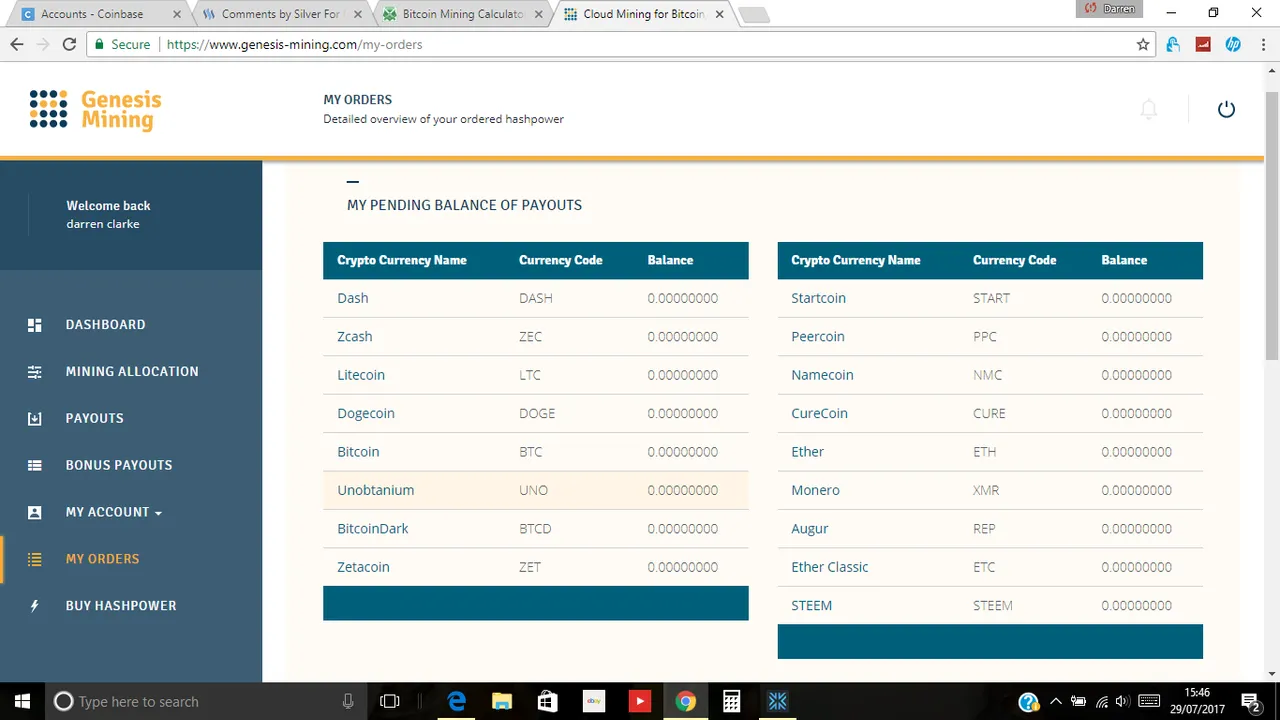This screenshot has width=1280, height=720.
Task: Open the Dash currency link
Action: click(353, 298)
